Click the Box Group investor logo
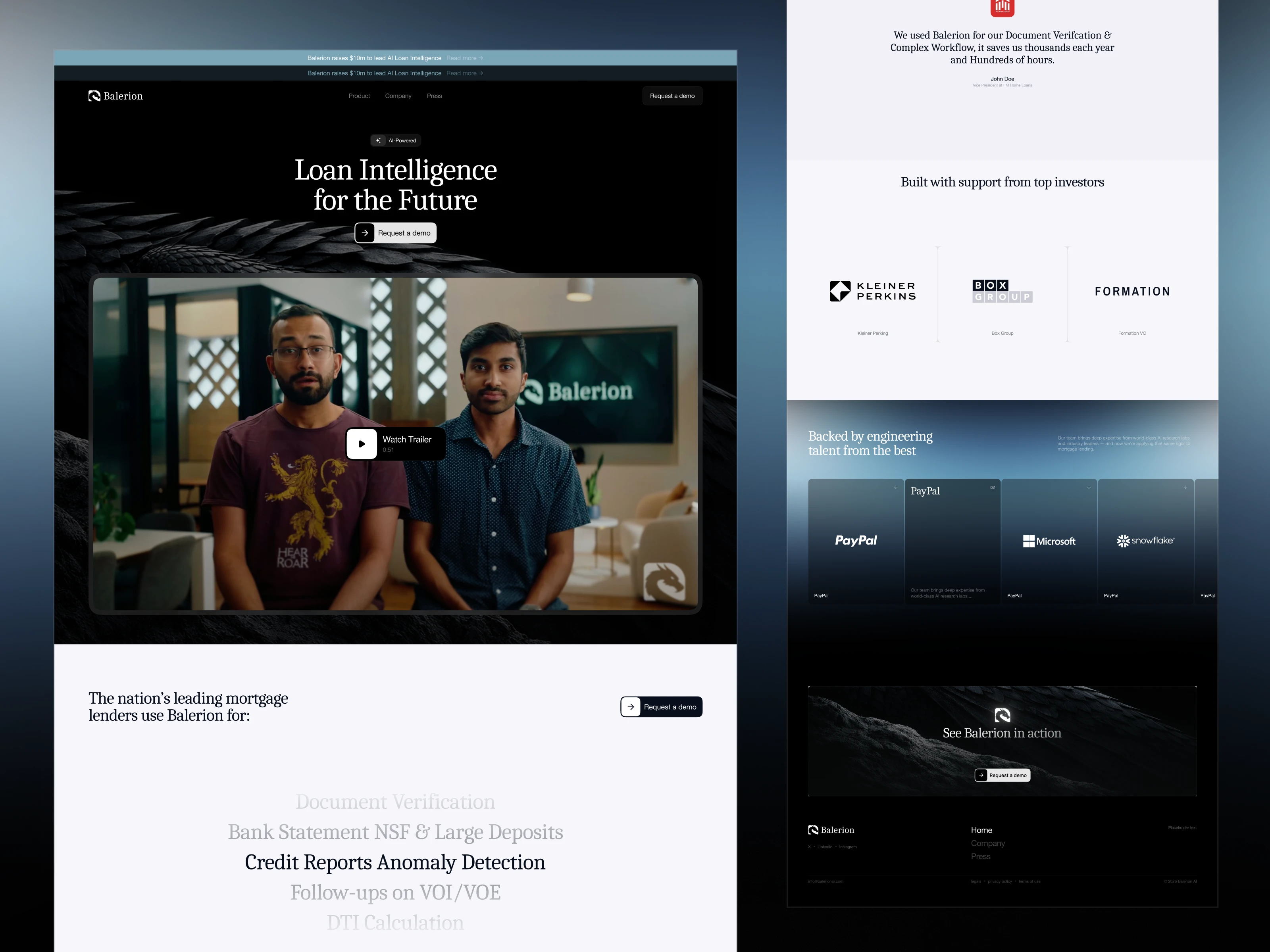The height and width of the screenshot is (952, 1270). (x=1002, y=291)
